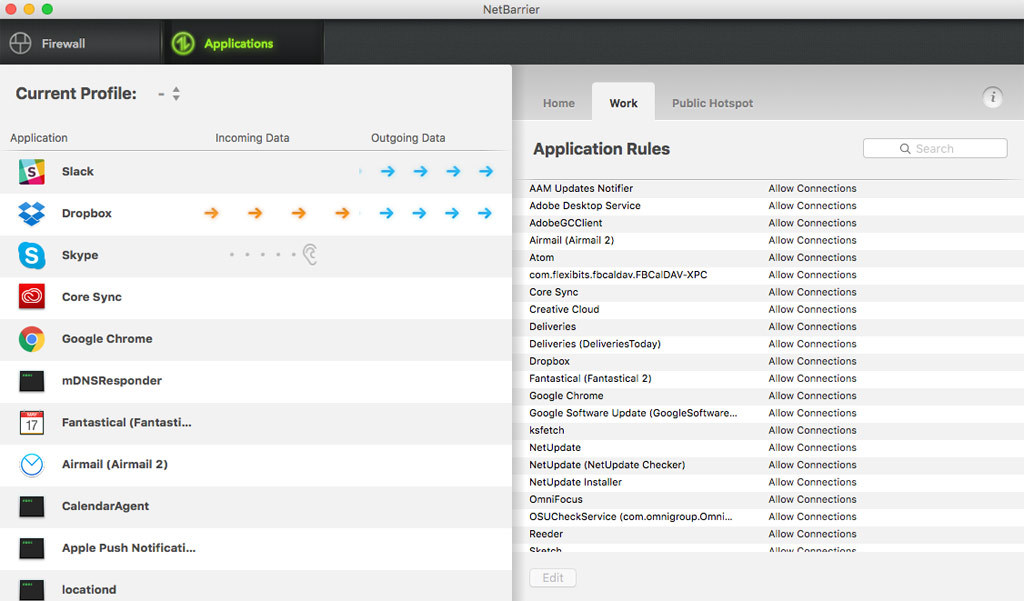Select the Google Chrome application row
1024x601 pixels.
click(255, 339)
